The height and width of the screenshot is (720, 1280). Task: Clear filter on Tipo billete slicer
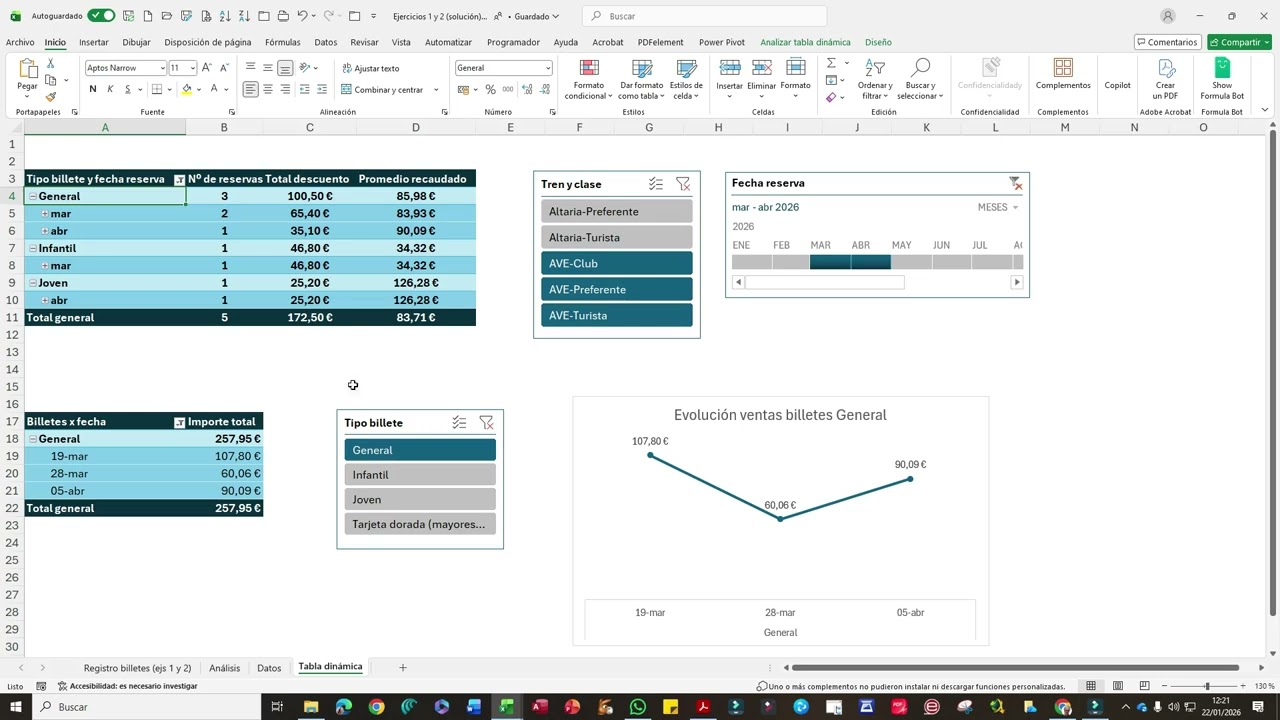[x=486, y=423]
